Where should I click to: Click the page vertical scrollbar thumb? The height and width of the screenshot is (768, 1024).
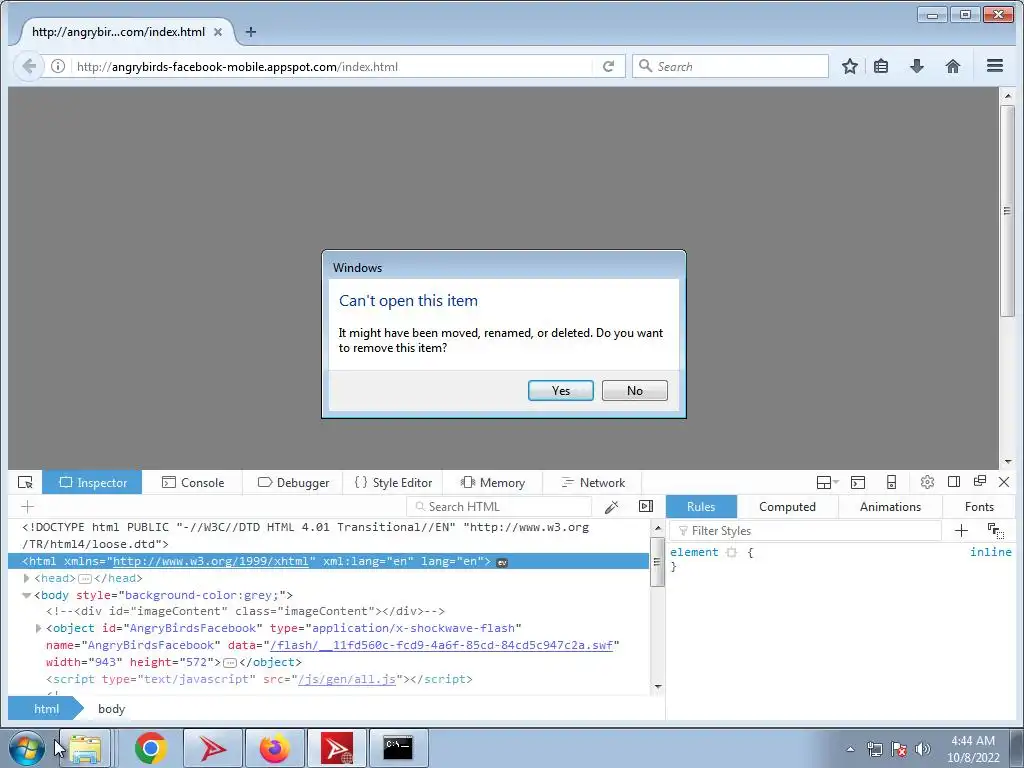[x=1008, y=211]
